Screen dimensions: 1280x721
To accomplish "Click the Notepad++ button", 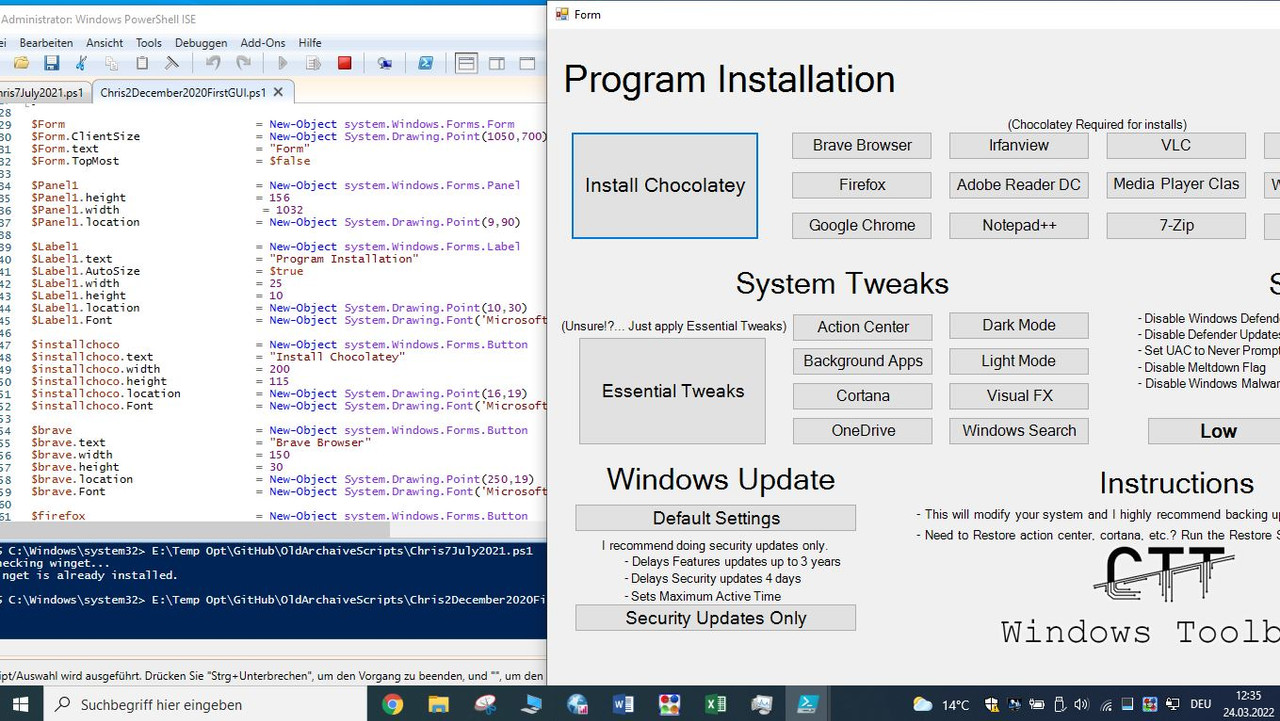I will [1019, 225].
